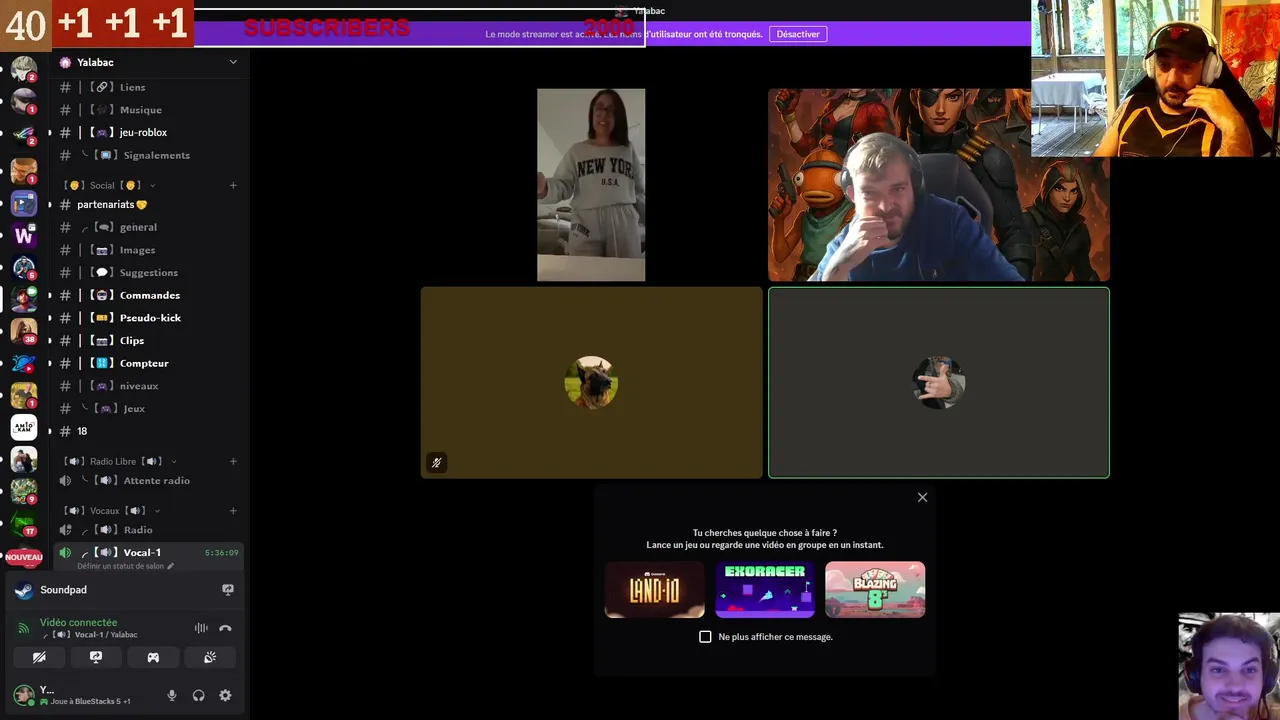Launch the Exoracer activity
Screen dimensions: 1280x720
pyautogui.click(x=765, y=589)
